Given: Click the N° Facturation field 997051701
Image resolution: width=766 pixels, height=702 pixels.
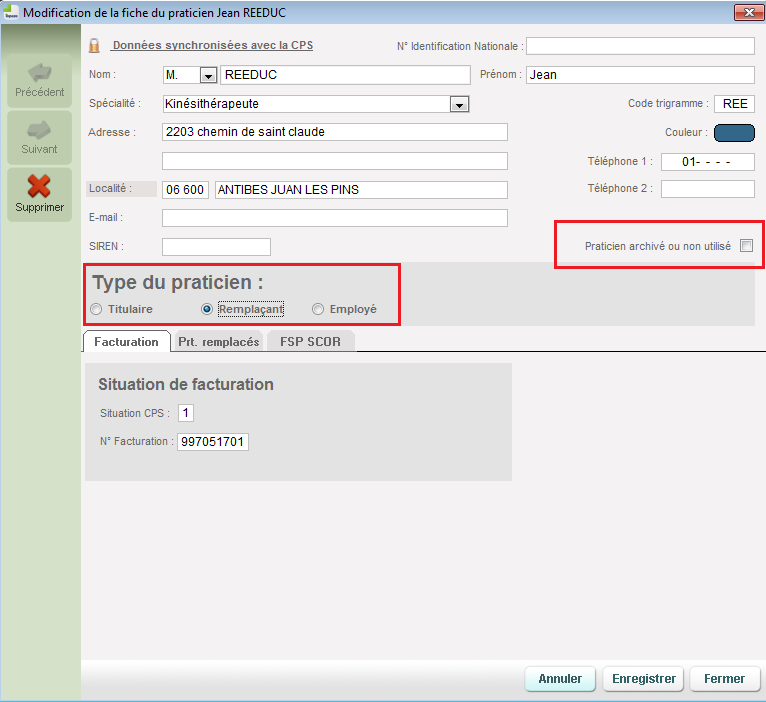Looking at the screenshot, I should click(213, 442).
